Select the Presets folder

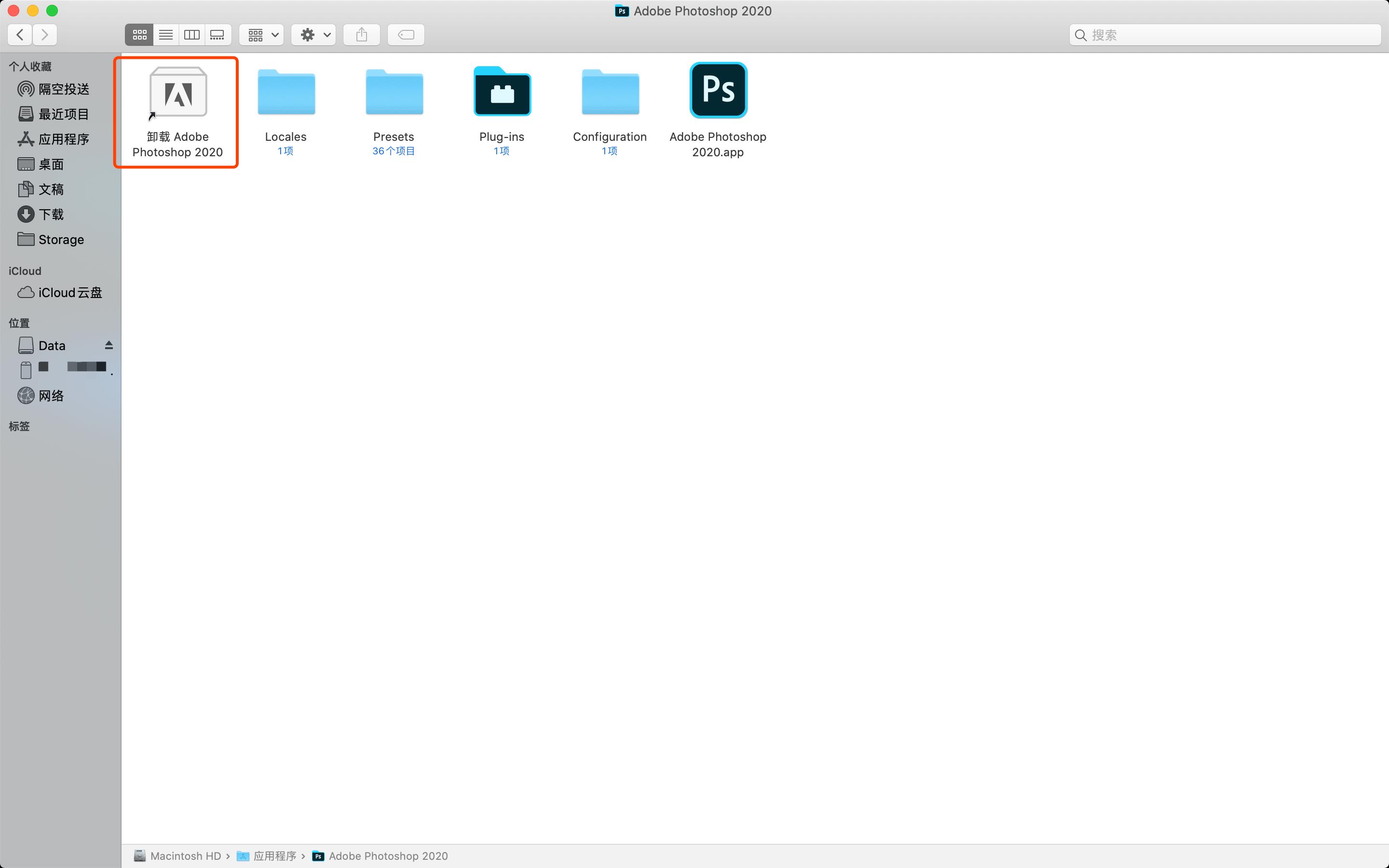(394, 92)
